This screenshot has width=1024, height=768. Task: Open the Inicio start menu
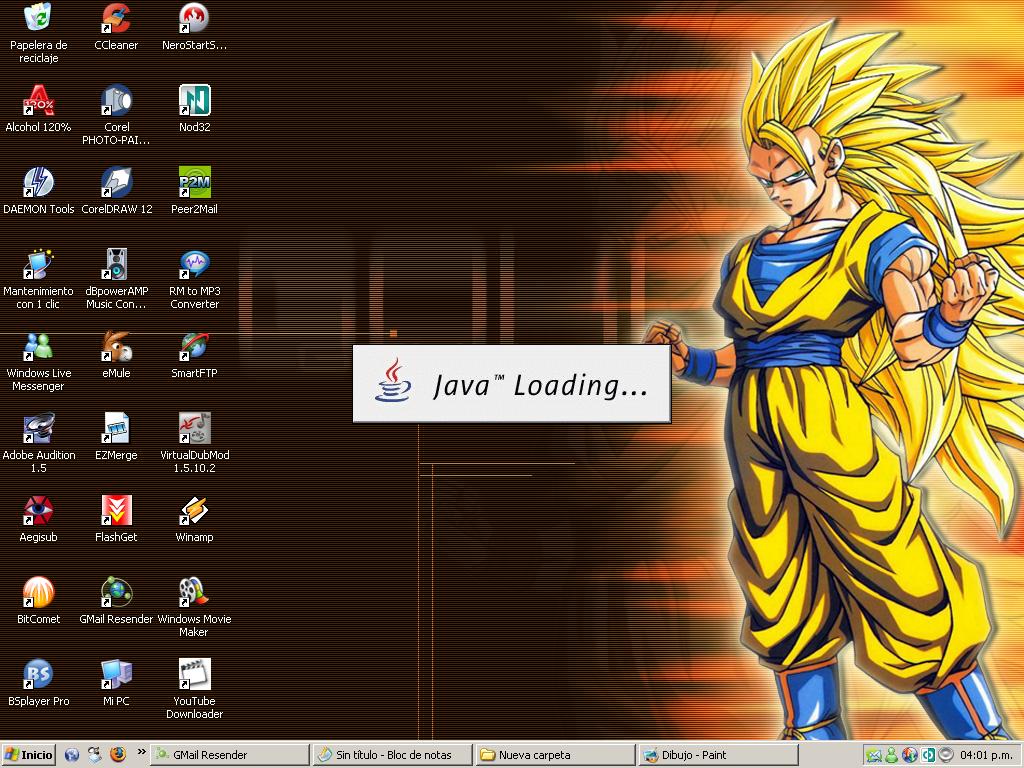click(29, 755)
